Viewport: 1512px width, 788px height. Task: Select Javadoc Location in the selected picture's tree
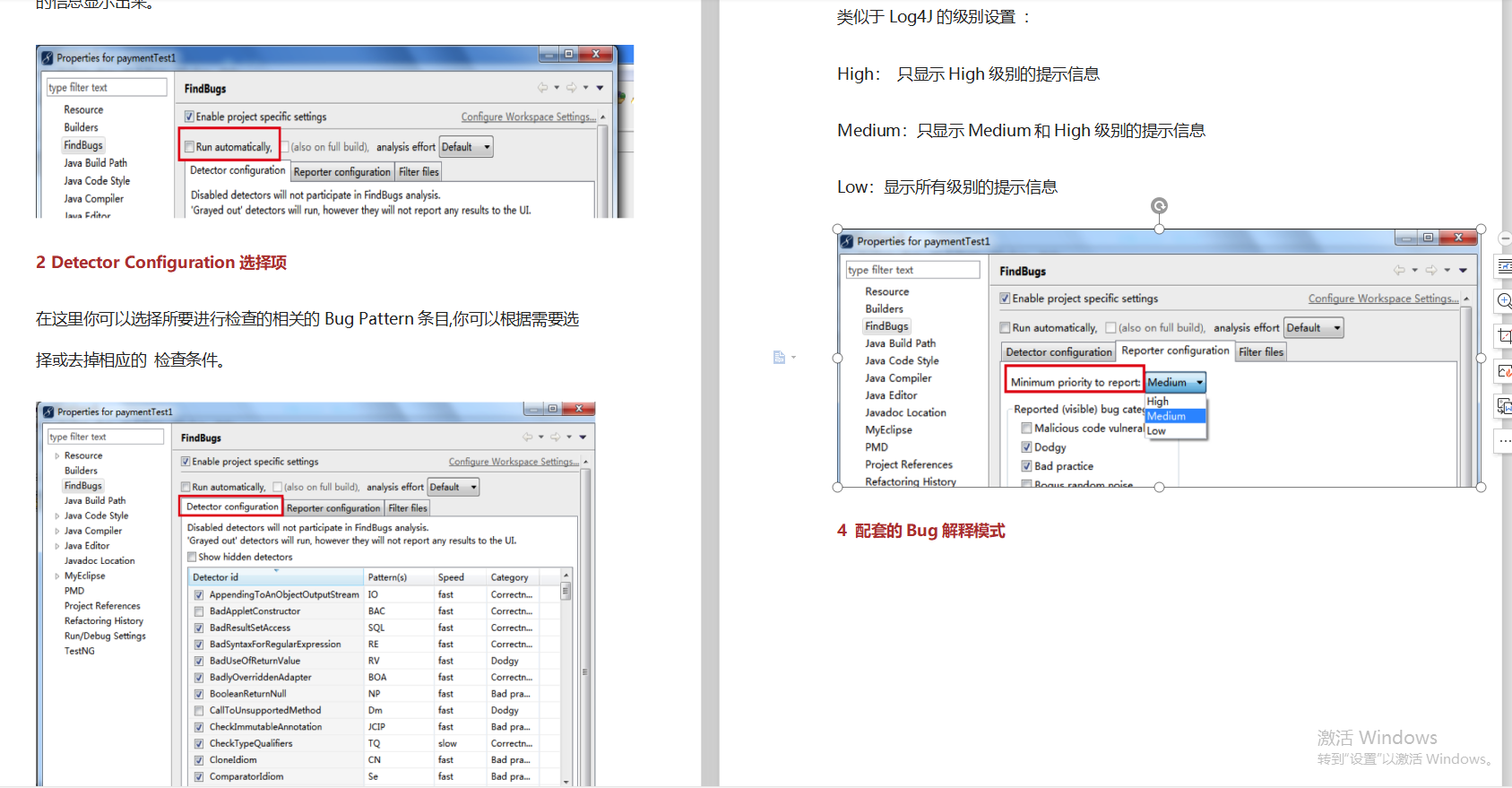pyautogui.click(x=905, y=412)
